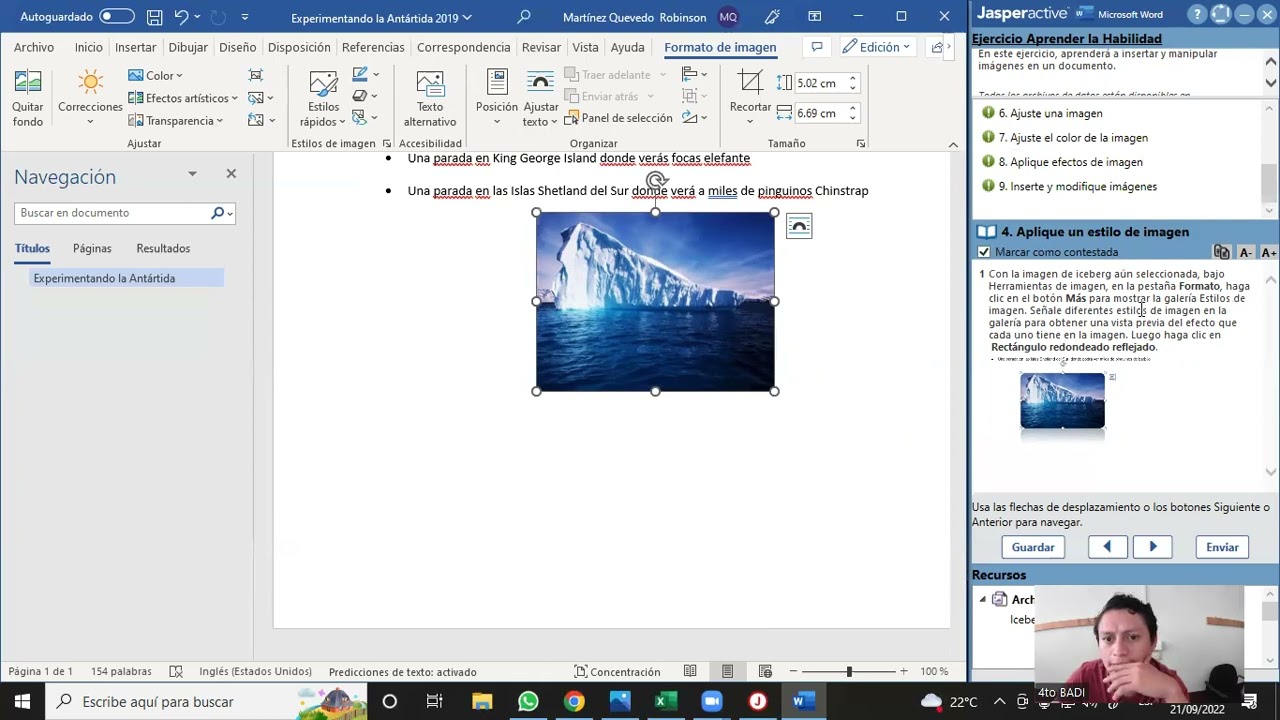Click image height 5.02 cm field

tap(820, 84)
